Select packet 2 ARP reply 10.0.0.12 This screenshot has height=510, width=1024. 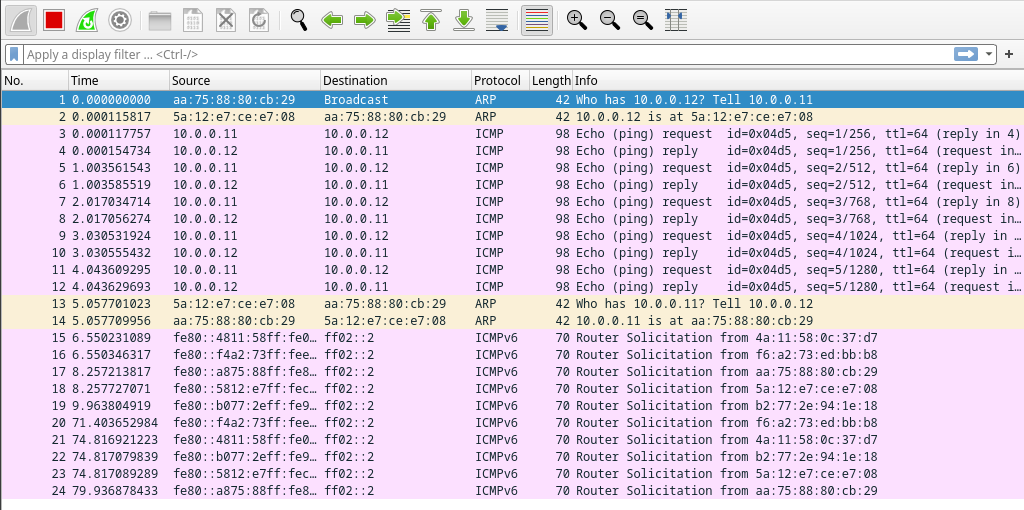tap(512, 117)
